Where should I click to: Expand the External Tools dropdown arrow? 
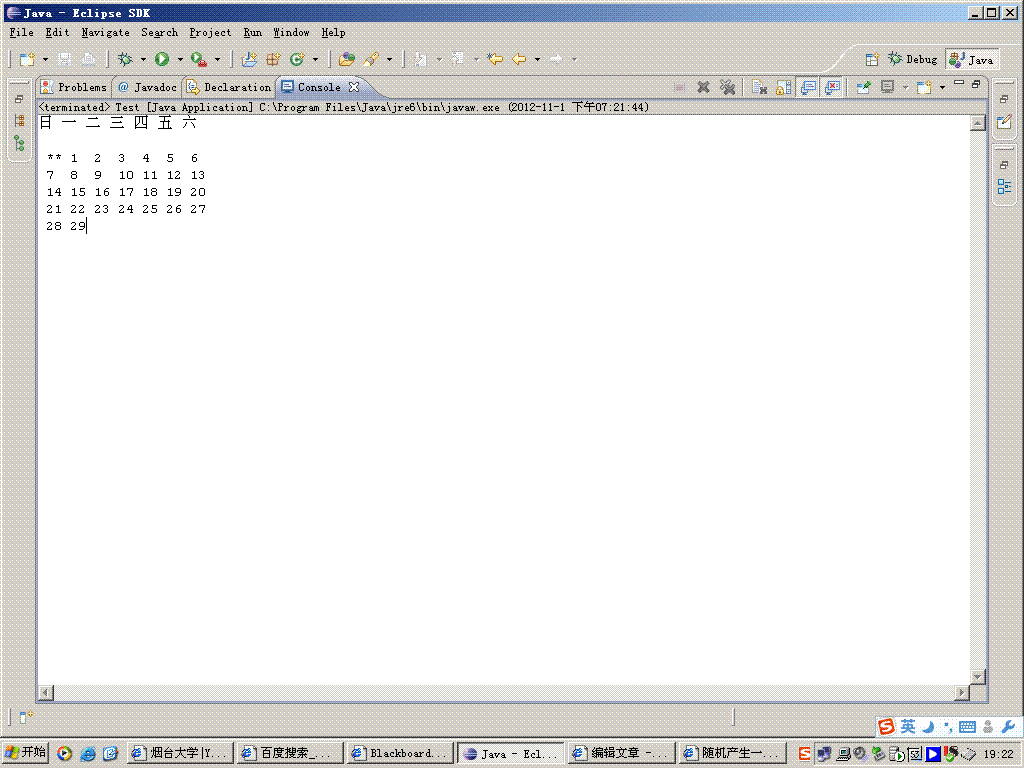217,59
